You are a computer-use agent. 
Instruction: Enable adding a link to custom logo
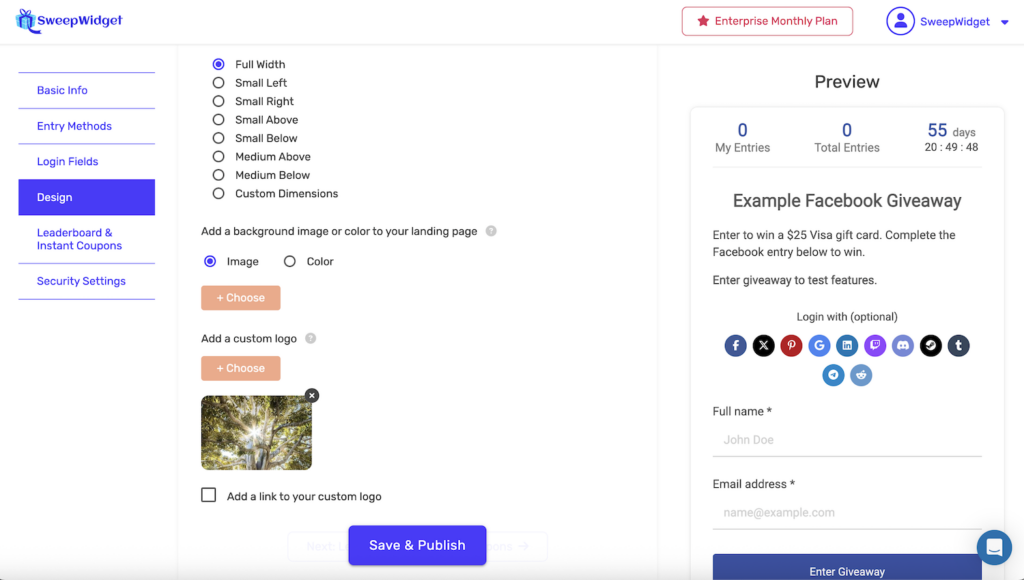(209, 495)
